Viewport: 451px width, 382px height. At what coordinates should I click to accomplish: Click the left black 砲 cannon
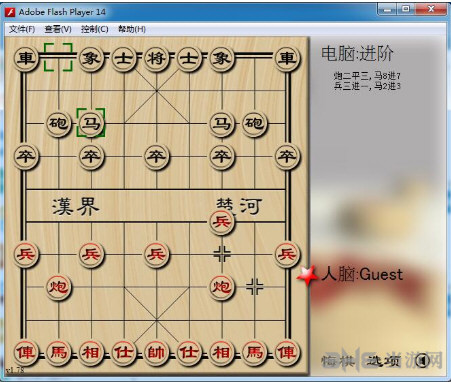click(x=59, y=124)
